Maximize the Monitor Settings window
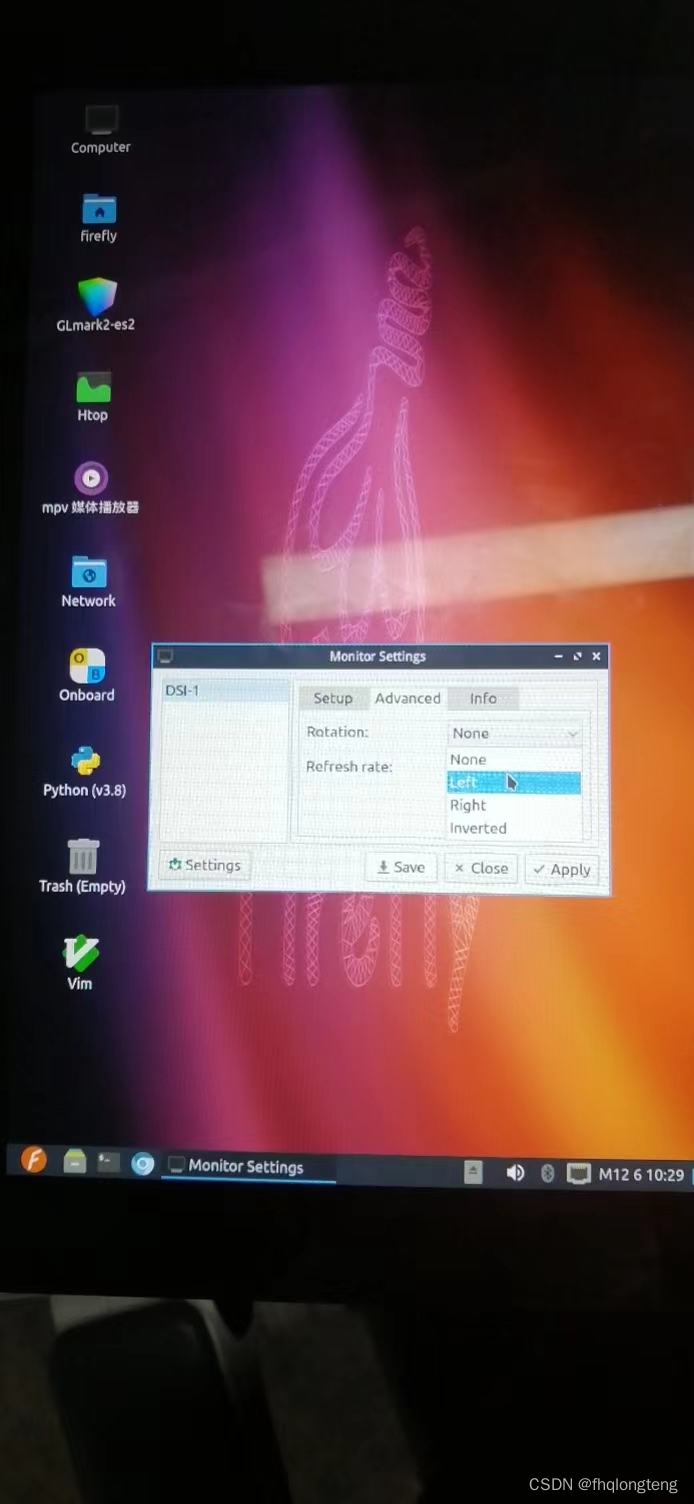This screenshot has width=694, height=1504. point(577,657)
